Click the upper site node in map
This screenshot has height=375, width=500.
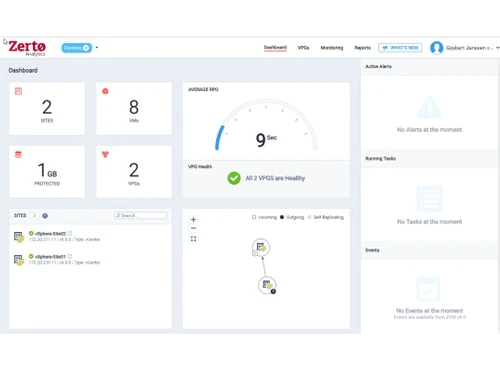(x=261, y=247)
